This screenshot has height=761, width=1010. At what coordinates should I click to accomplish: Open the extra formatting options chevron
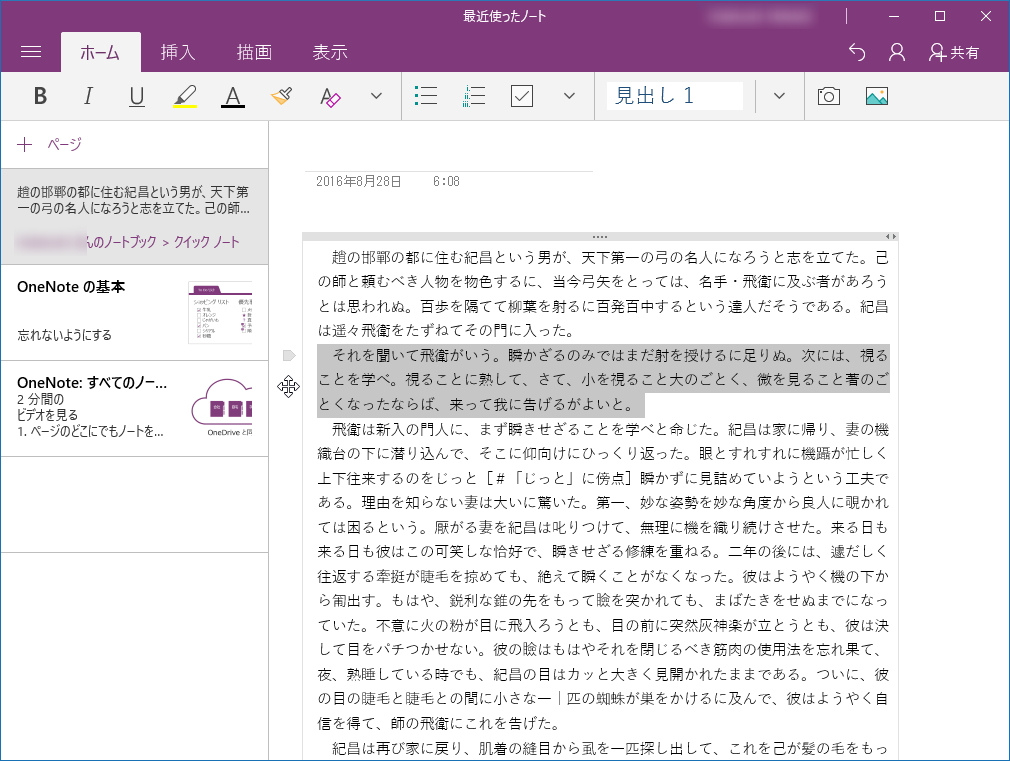(375, 95)
